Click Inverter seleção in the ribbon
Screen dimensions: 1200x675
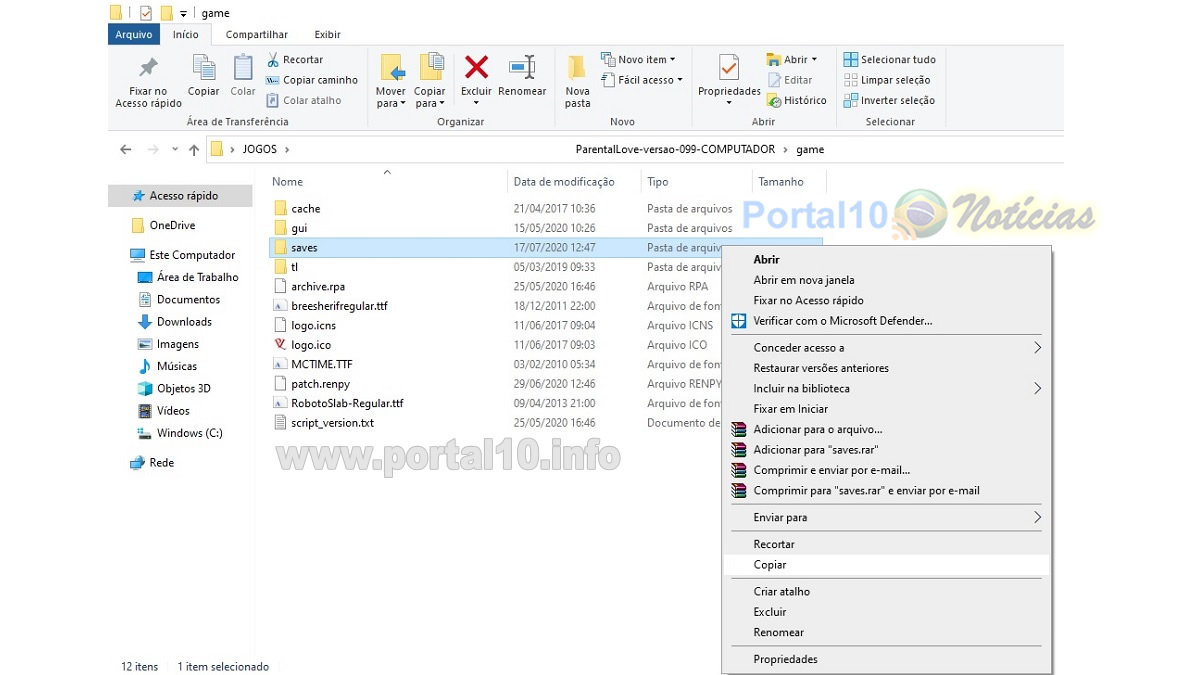coord(889,100)
